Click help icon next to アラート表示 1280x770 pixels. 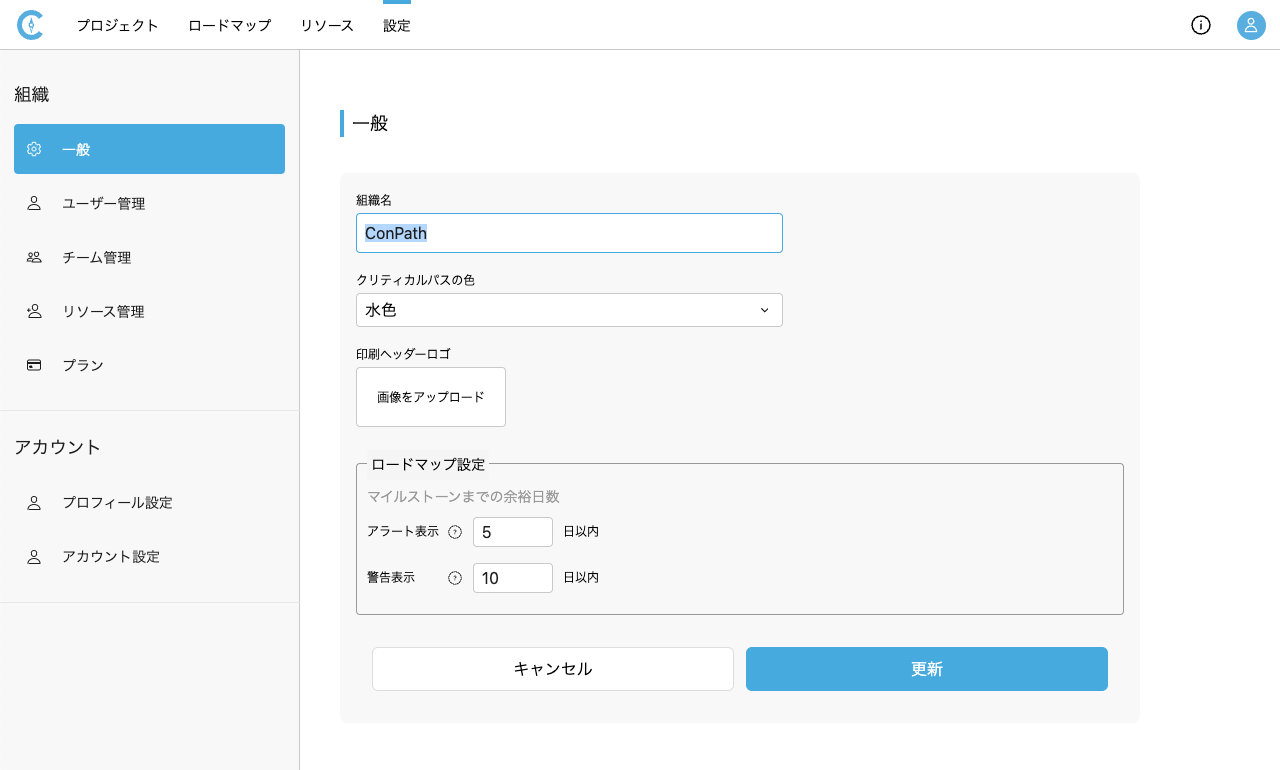455,532
